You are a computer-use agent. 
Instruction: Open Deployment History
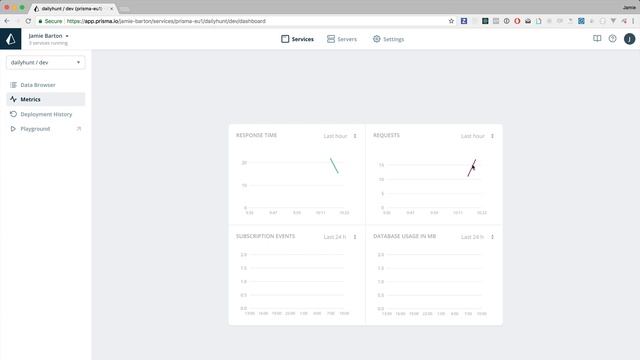coord(46,114)
